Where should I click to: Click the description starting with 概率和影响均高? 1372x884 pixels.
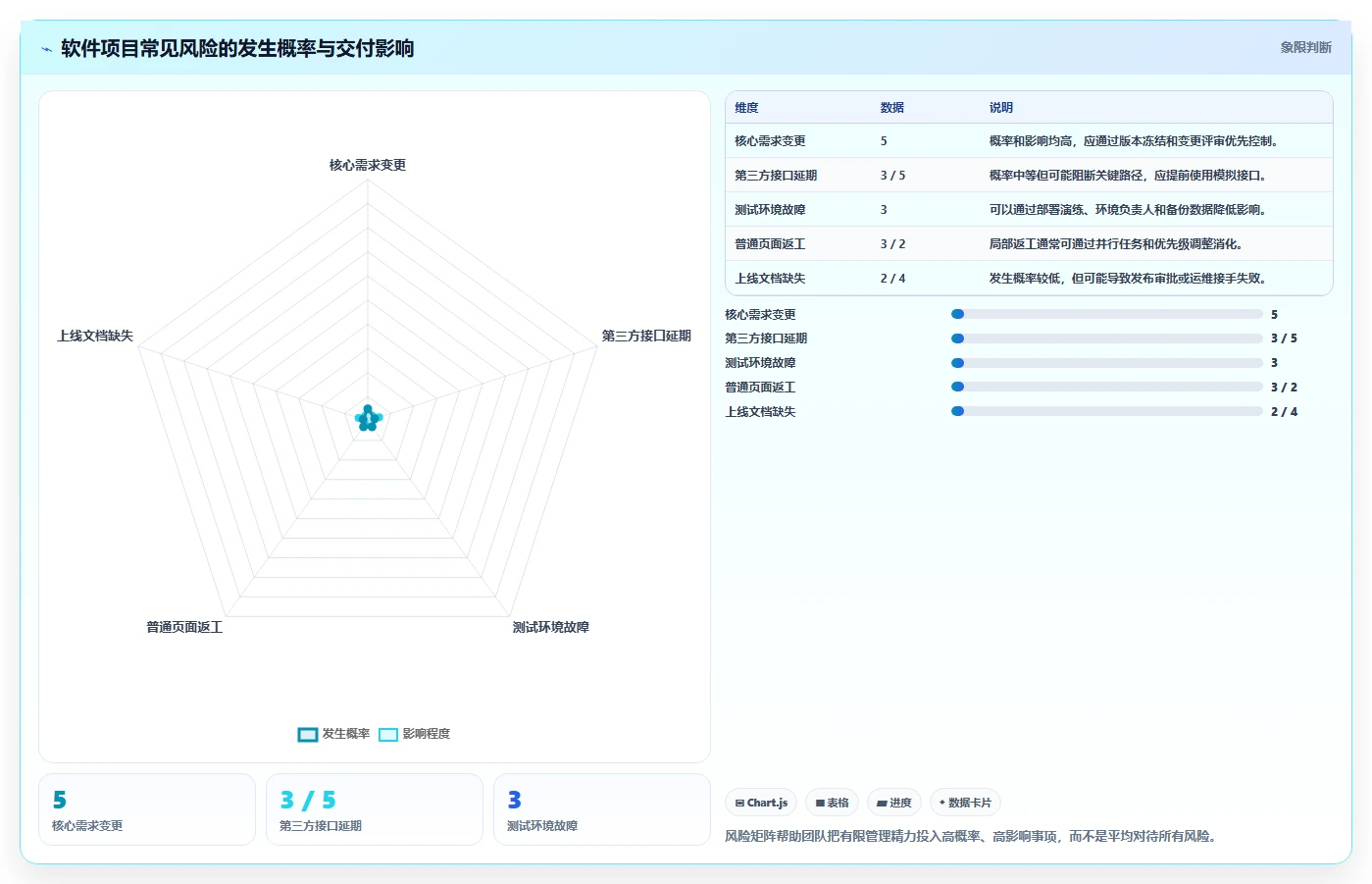click(x=1135, y=141)
